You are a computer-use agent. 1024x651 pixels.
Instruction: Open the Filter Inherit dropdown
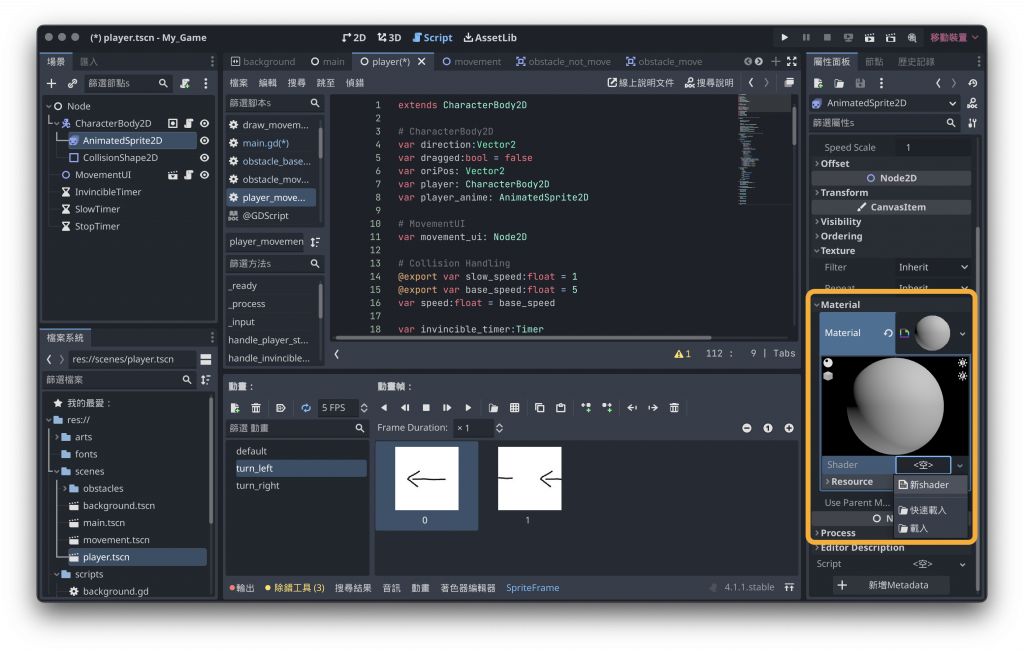click(x=933, y=267)
